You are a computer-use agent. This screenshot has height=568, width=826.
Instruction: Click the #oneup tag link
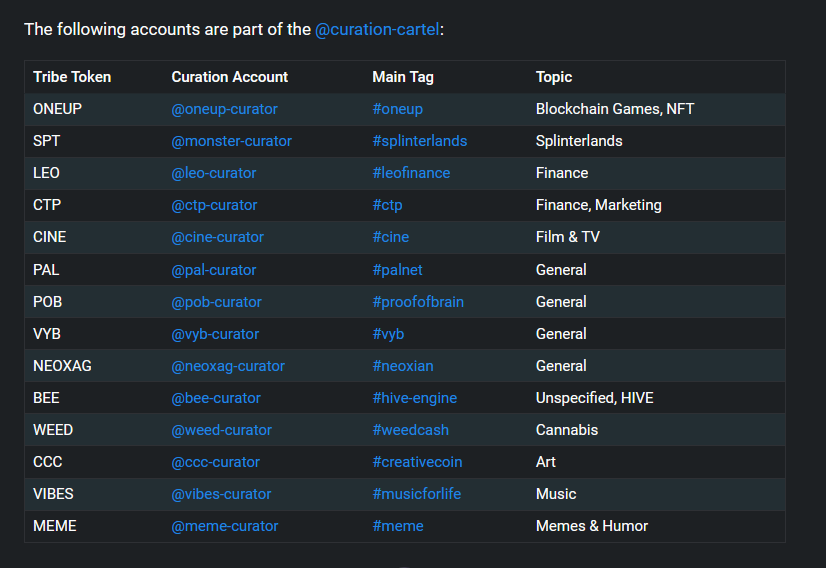[398, 109]
